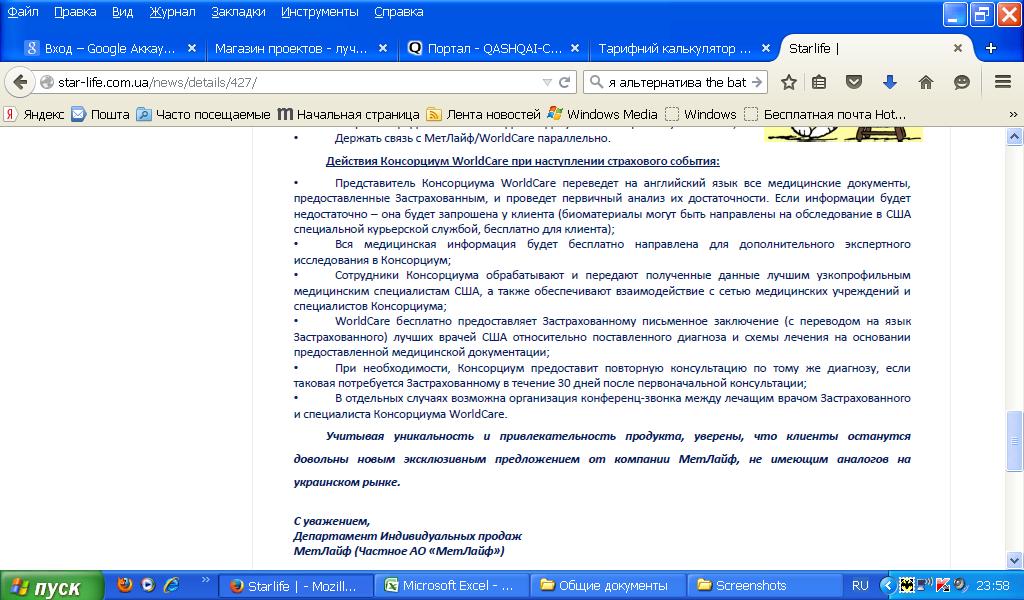Expand the Quick Launch overflow chevron
The width and height of the screenshot is (1024, 600).
(206, 580)
